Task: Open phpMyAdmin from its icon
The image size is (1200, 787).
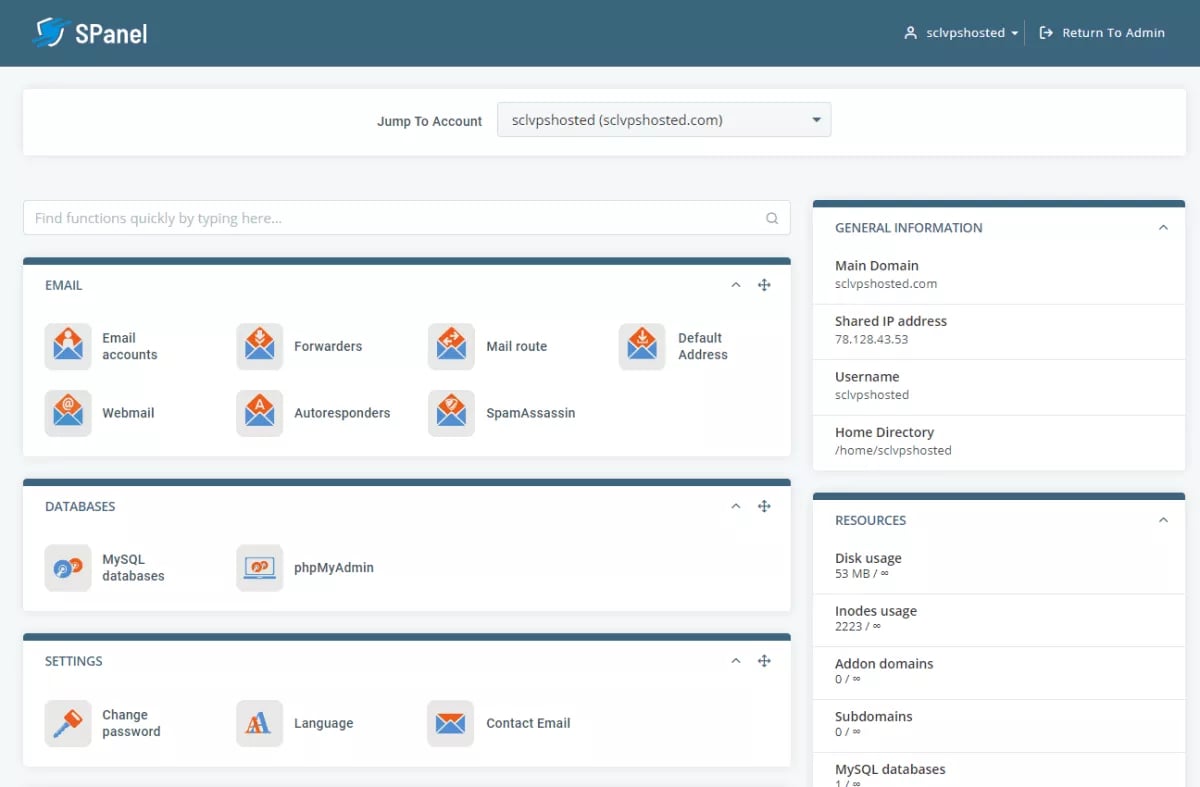Action: click(259, 567)
